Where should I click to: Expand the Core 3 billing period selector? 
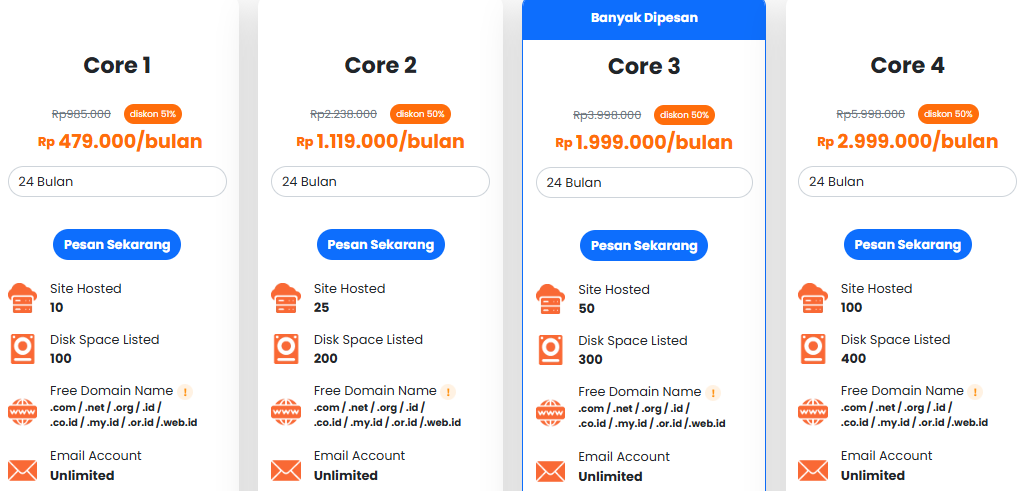pos(644,183)
